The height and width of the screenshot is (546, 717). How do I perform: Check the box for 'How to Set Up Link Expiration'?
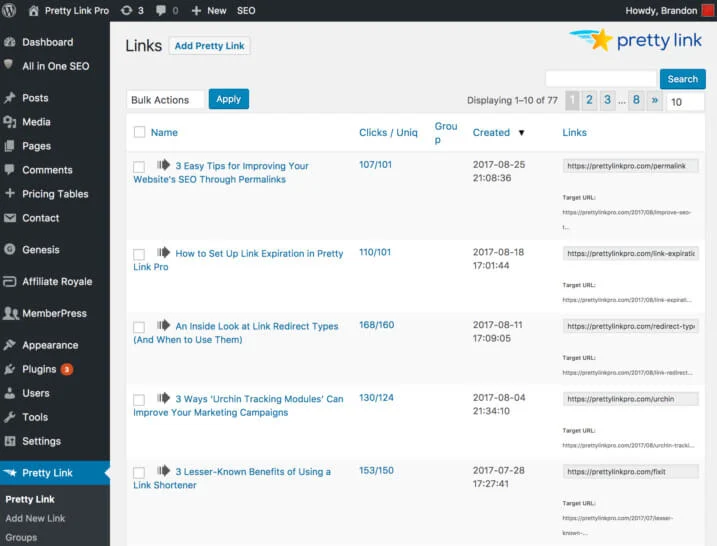coord(139,254)
